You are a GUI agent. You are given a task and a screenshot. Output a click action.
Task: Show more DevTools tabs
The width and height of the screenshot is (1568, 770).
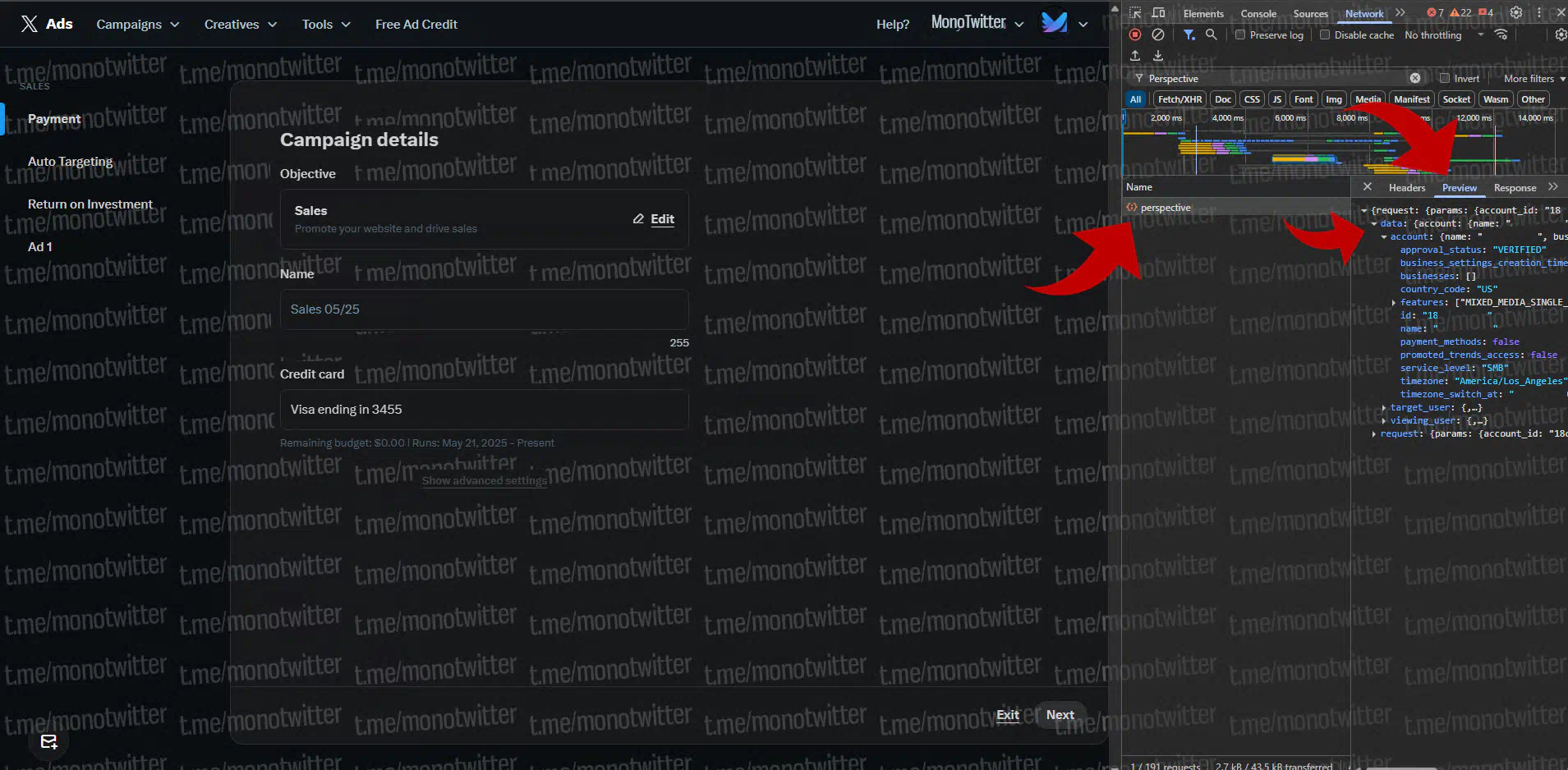[1400, 13]
